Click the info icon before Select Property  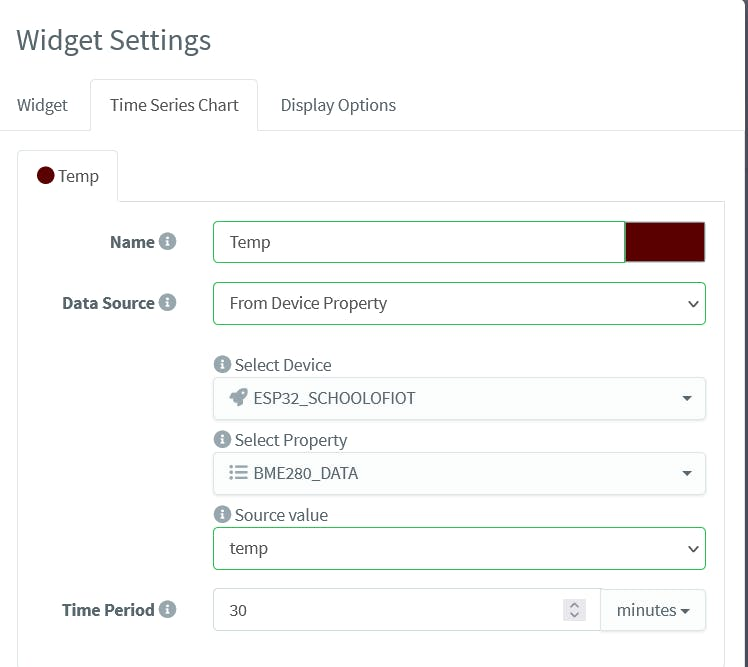pos(222,440)
